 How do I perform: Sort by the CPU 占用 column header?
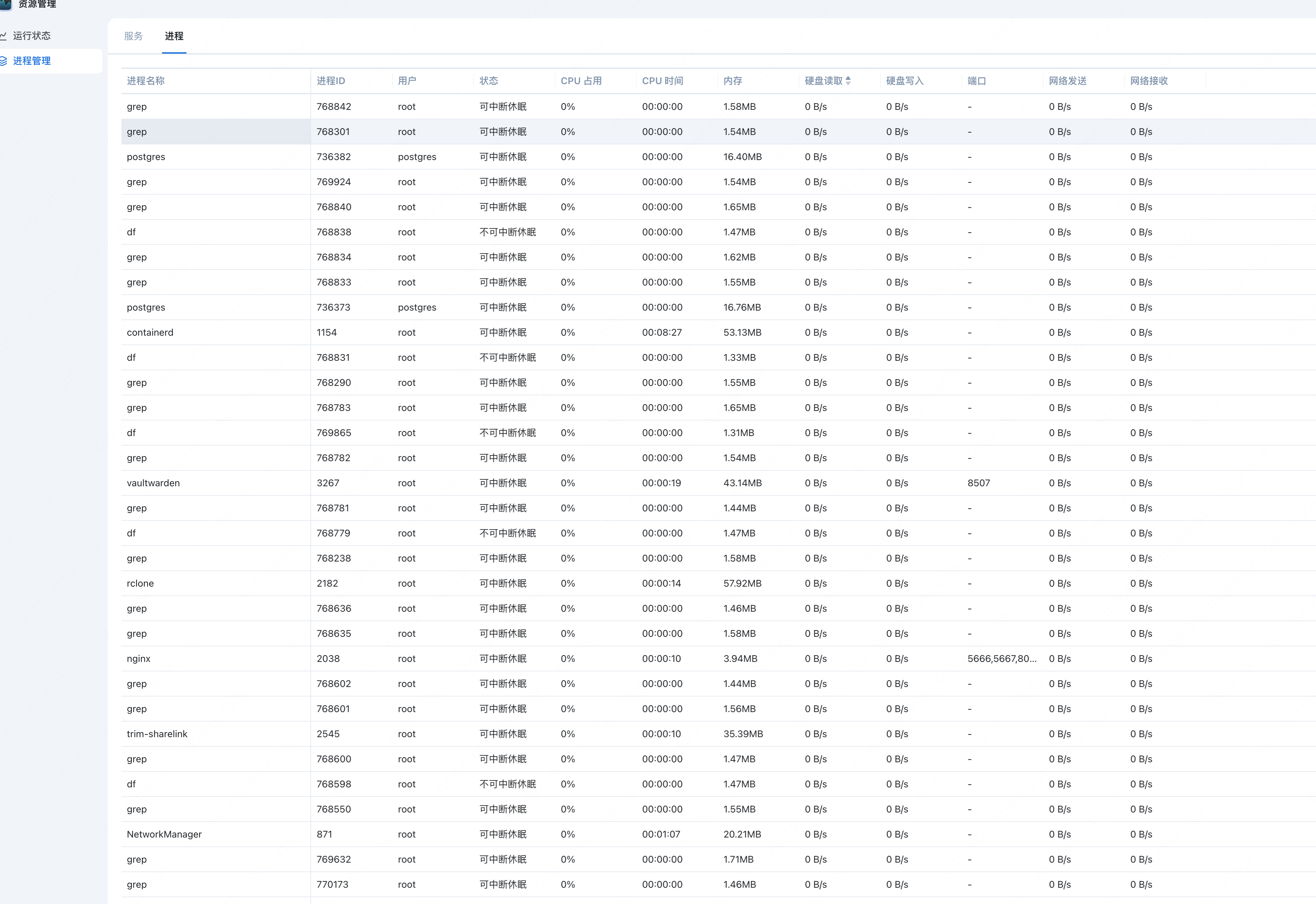[x=580, y=81]
